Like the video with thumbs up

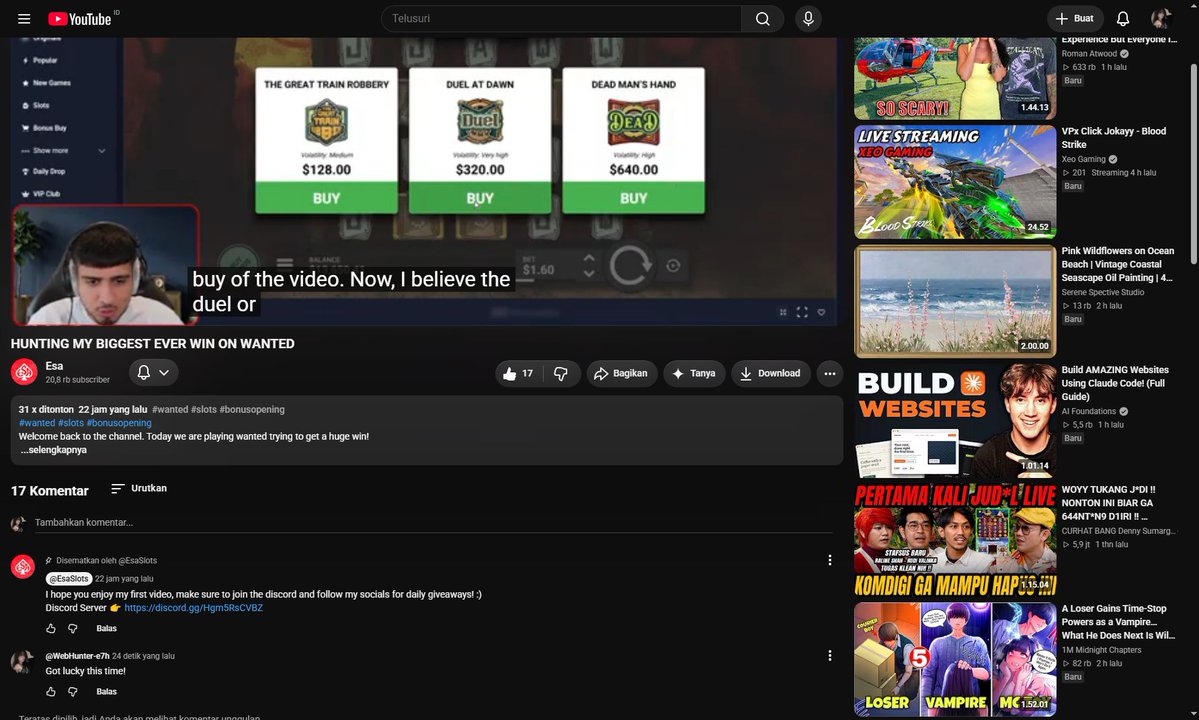pos(518,373)
